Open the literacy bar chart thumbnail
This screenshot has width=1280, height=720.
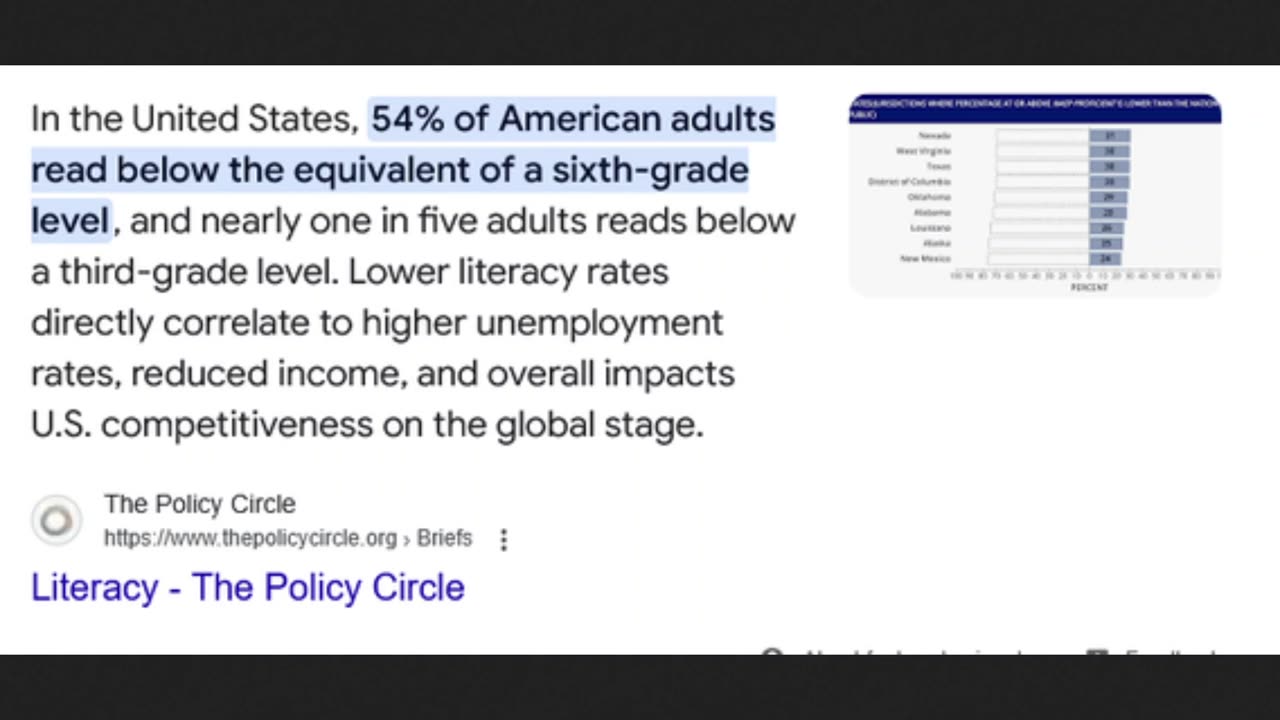(1034, 195)
